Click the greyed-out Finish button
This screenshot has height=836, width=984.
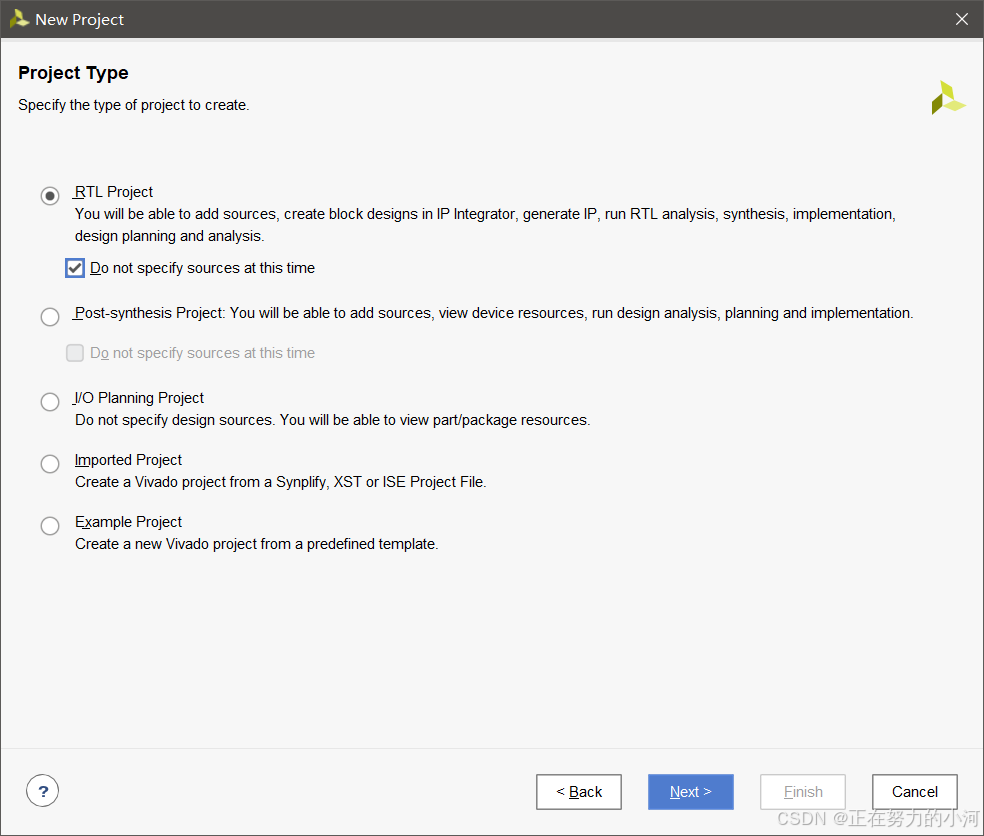[803, 791]
